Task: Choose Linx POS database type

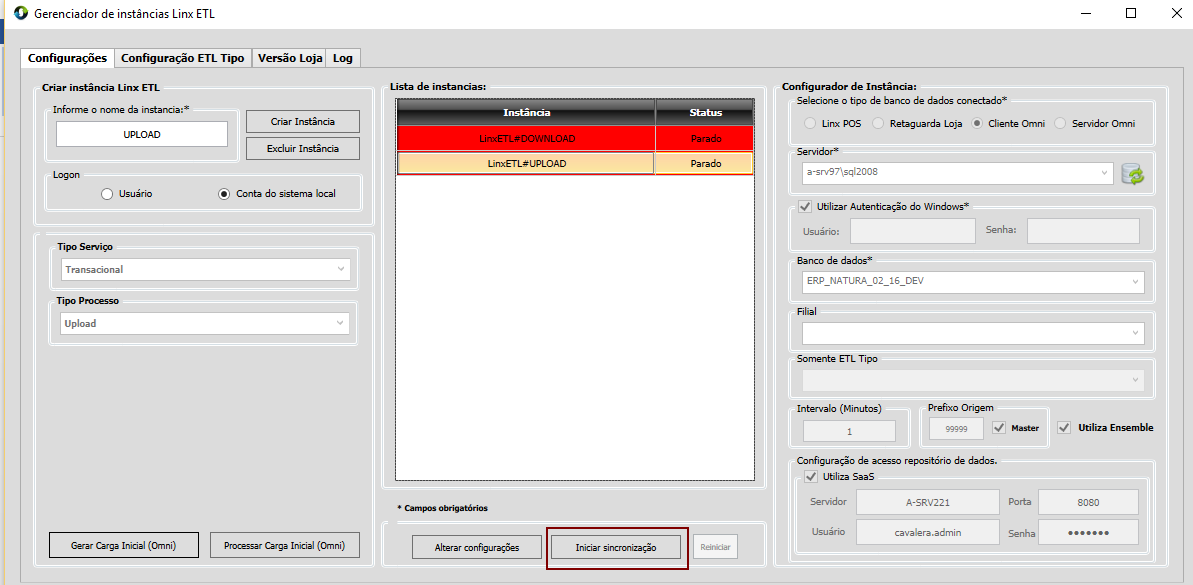Action: [810, 123]
